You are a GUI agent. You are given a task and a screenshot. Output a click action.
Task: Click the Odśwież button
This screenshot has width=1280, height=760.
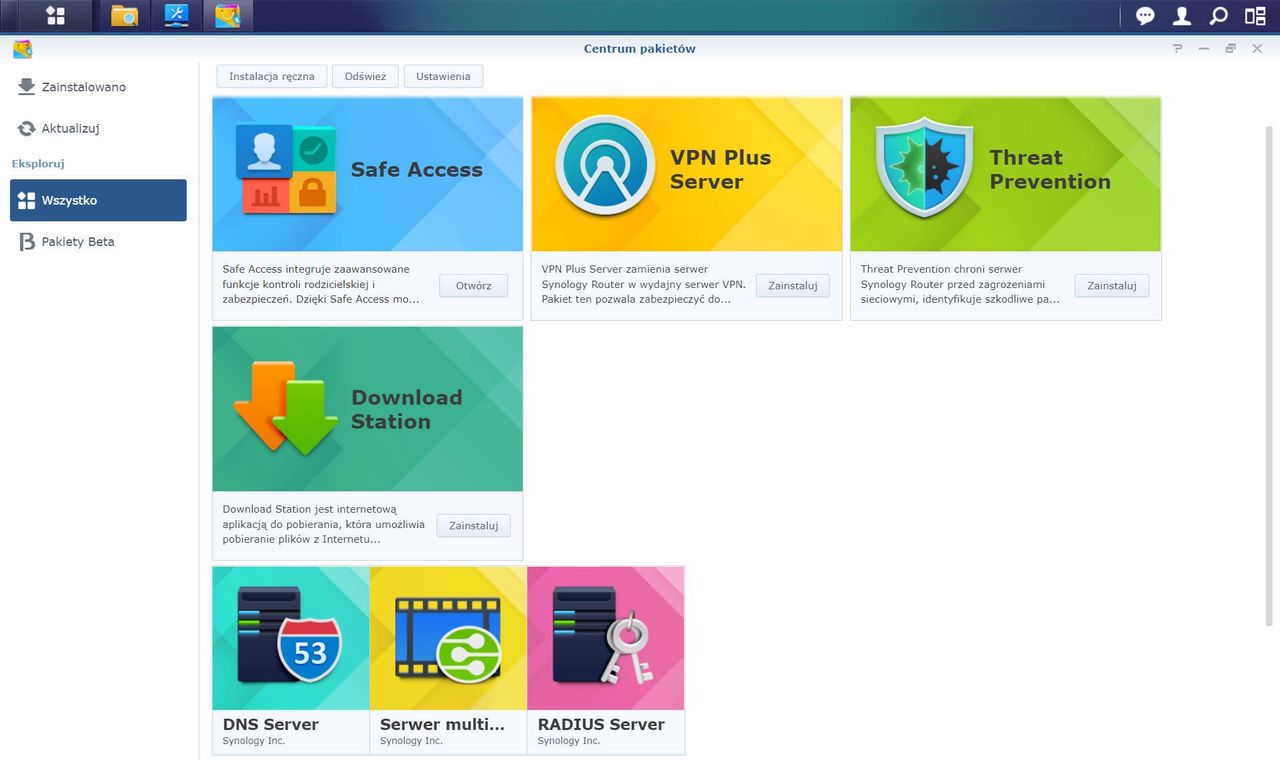tap(365, 76)
